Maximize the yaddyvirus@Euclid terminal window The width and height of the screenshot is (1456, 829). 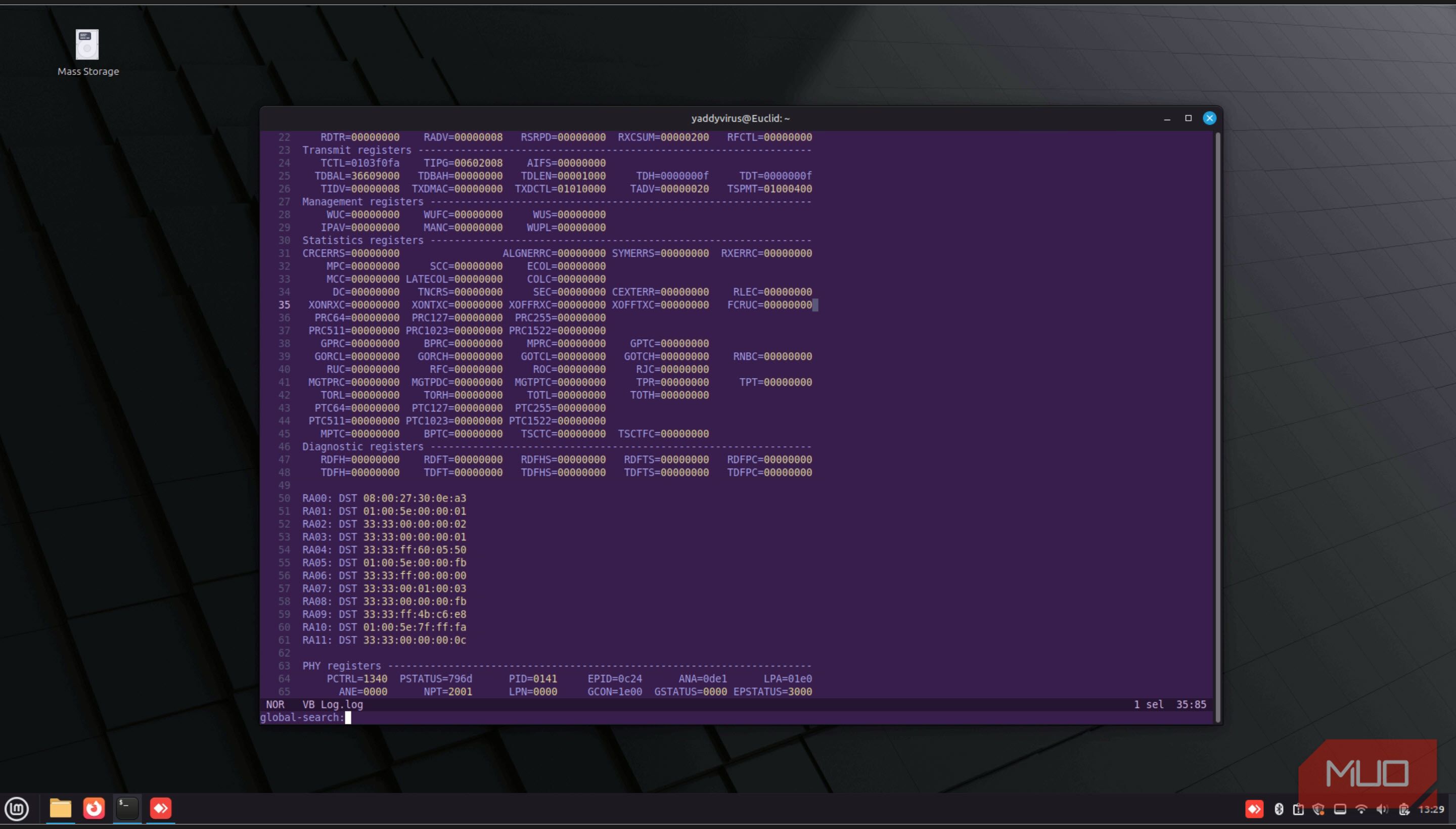pyautogui.click(x=1189, y=118)
